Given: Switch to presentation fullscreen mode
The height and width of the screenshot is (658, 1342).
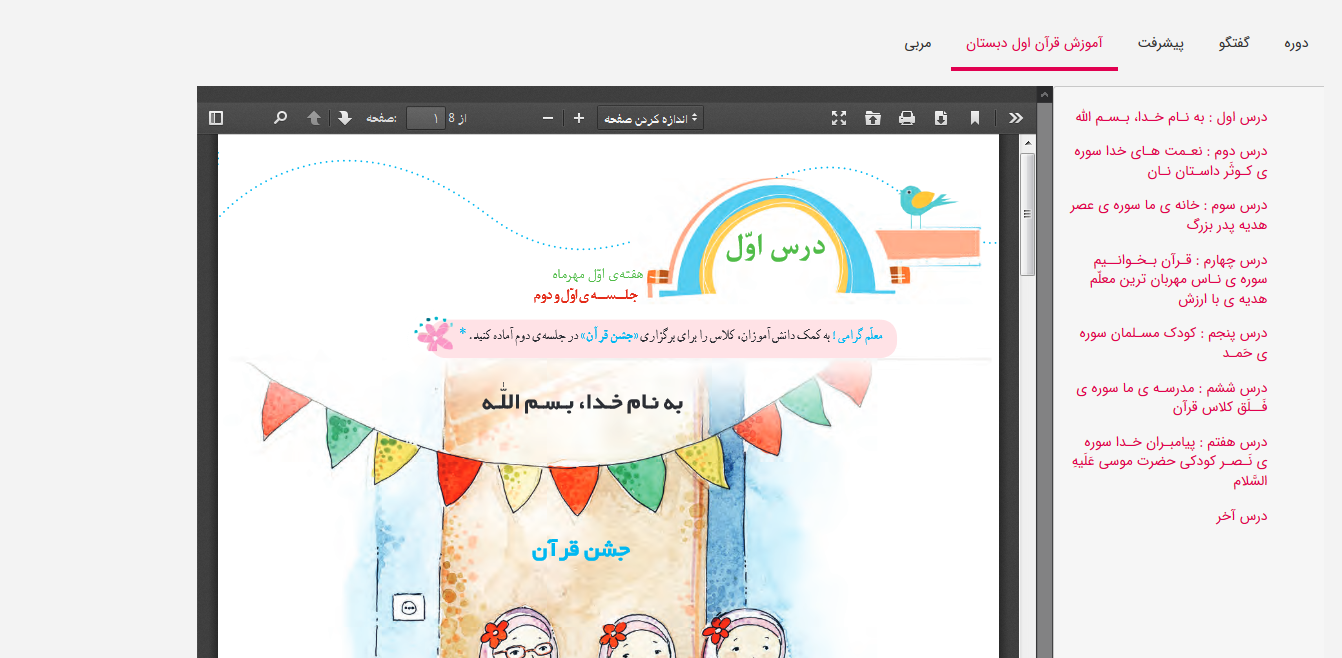Looking at the screenshot, I should [839, 118].
